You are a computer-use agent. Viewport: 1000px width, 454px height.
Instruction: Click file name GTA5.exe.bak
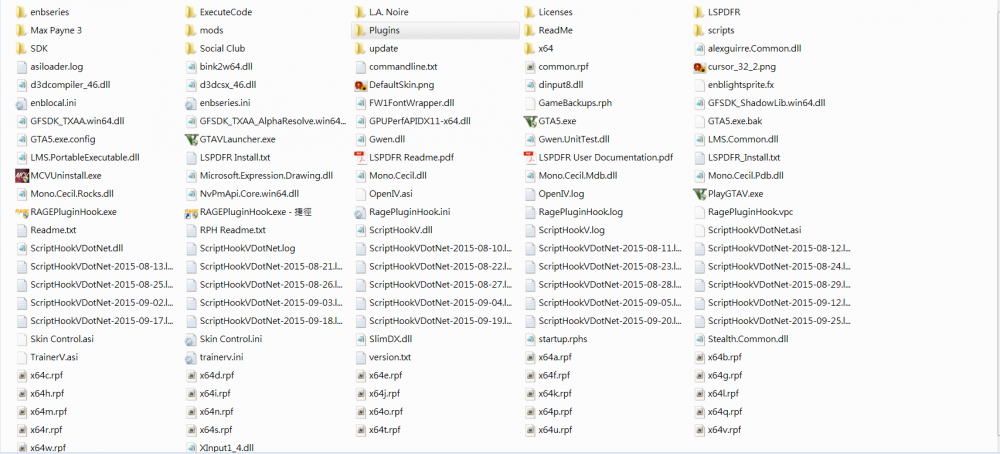tap(735, 121)
